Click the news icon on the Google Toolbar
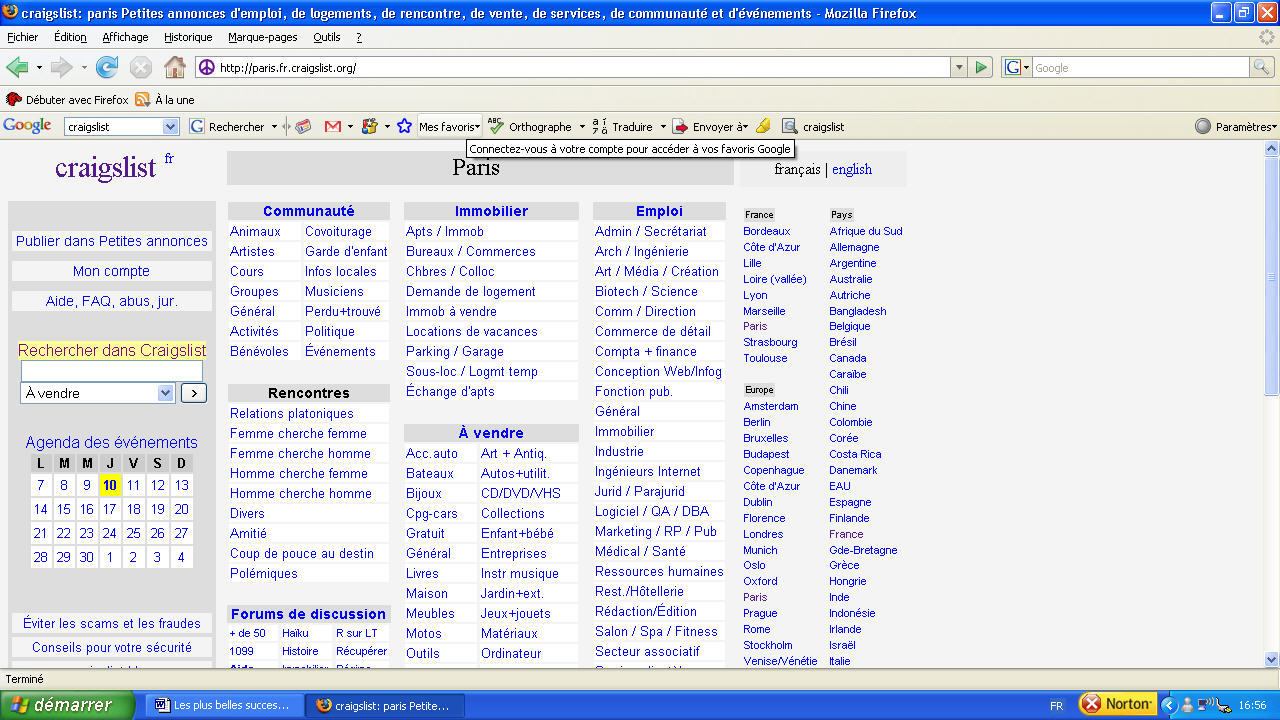 [303, 127]
